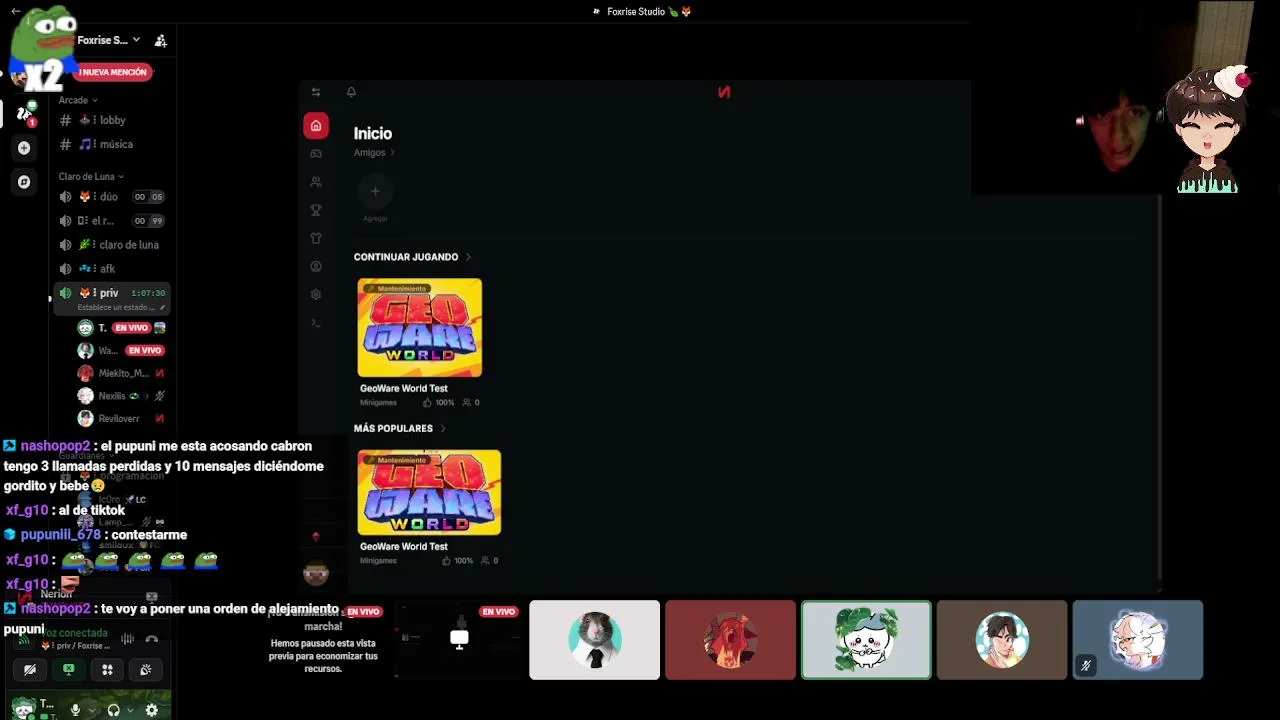Viewport: 1280px width, 720px height.
Task: Open the Home icon in the game launcher sidebar
Action: click(x=316, y=125)
